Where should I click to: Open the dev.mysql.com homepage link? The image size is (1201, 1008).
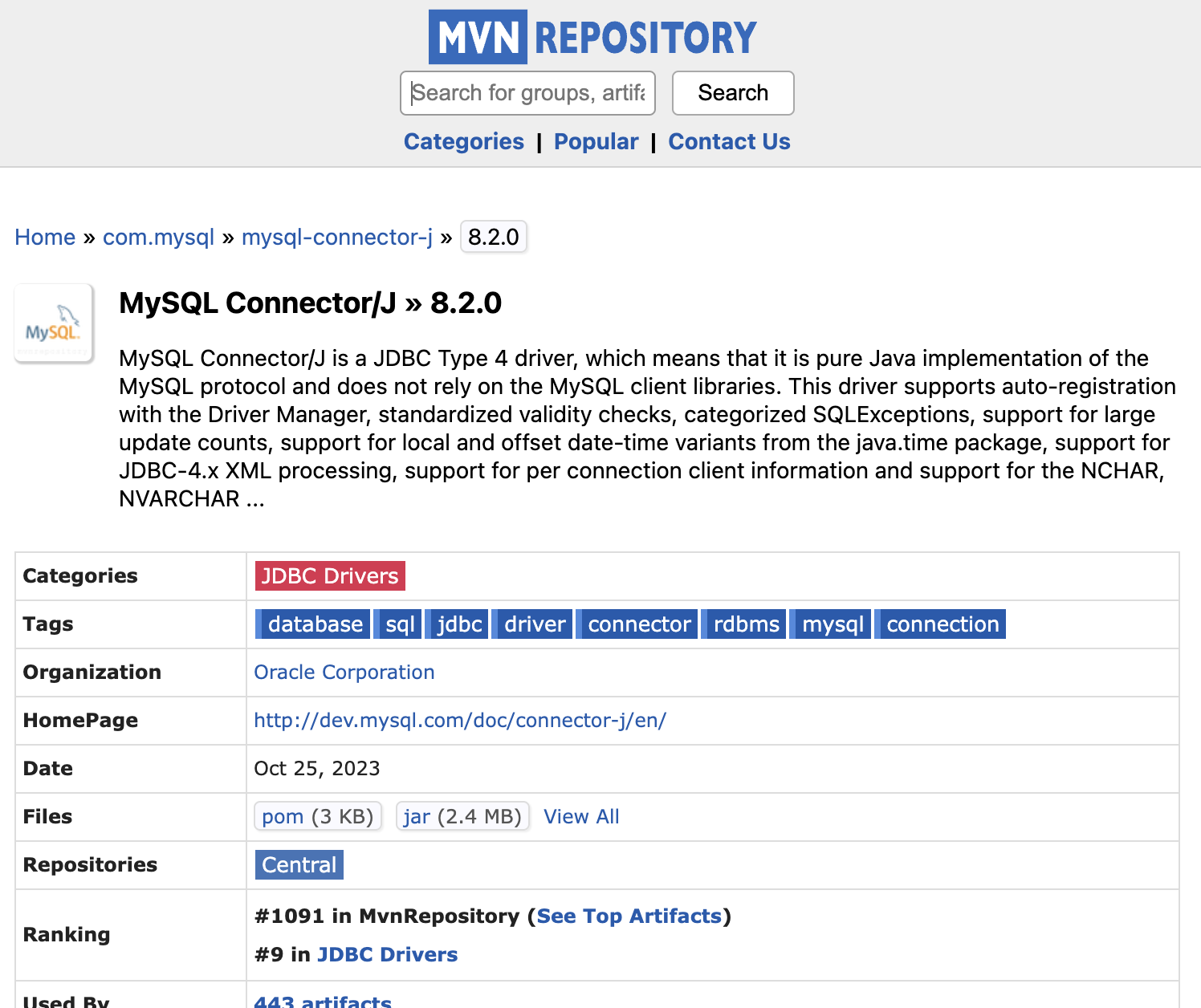point(460,721)
